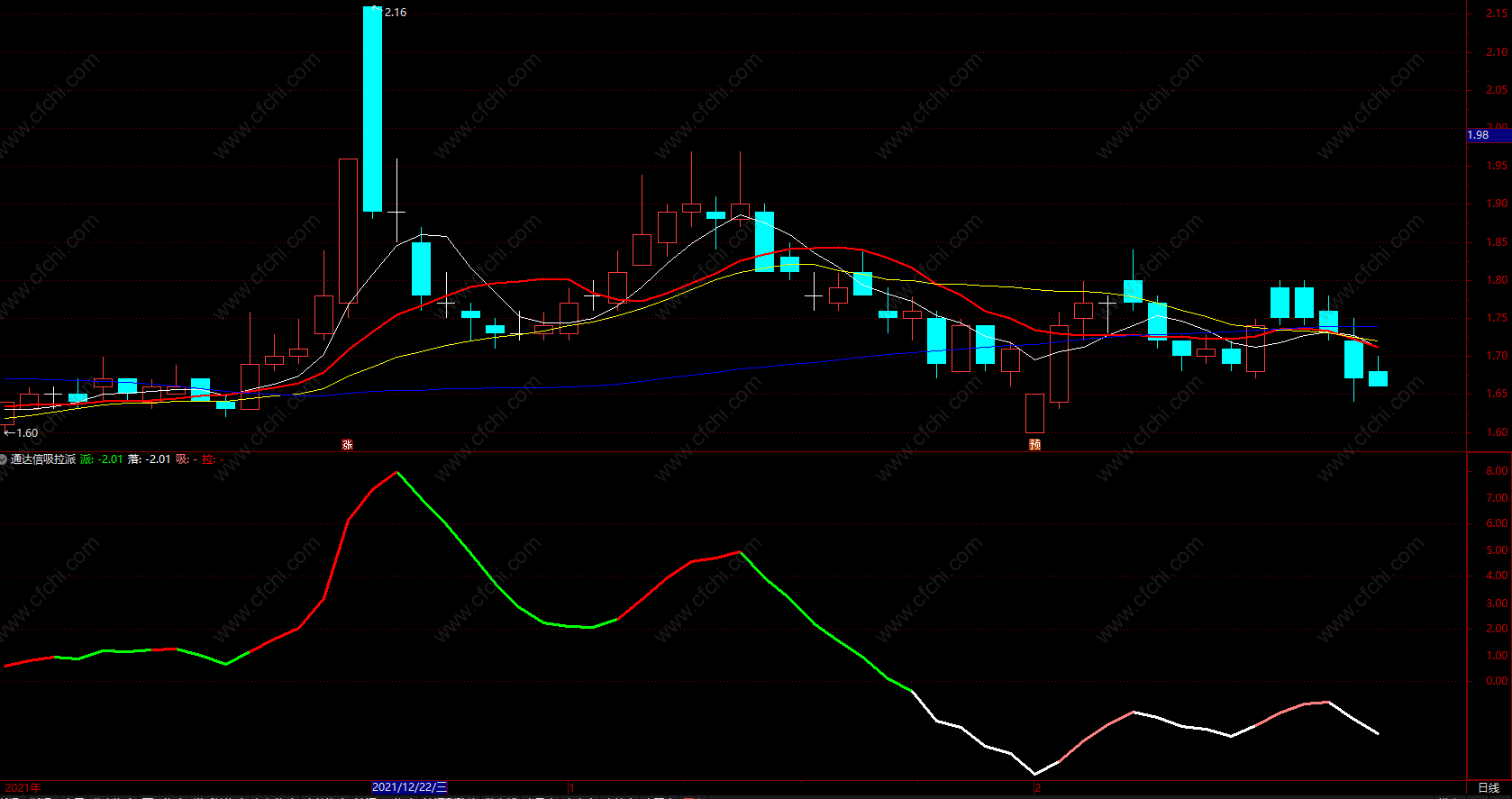Click the 0.00 indicator axis value
This screenshot has height=799, width=1512.
coord(1497,681)
